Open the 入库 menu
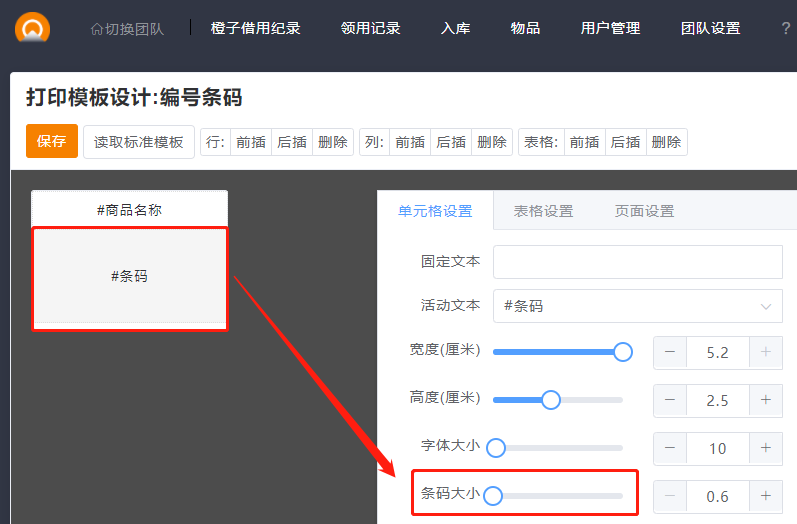This screenshot has height=524, width=797. coord(455,29)
